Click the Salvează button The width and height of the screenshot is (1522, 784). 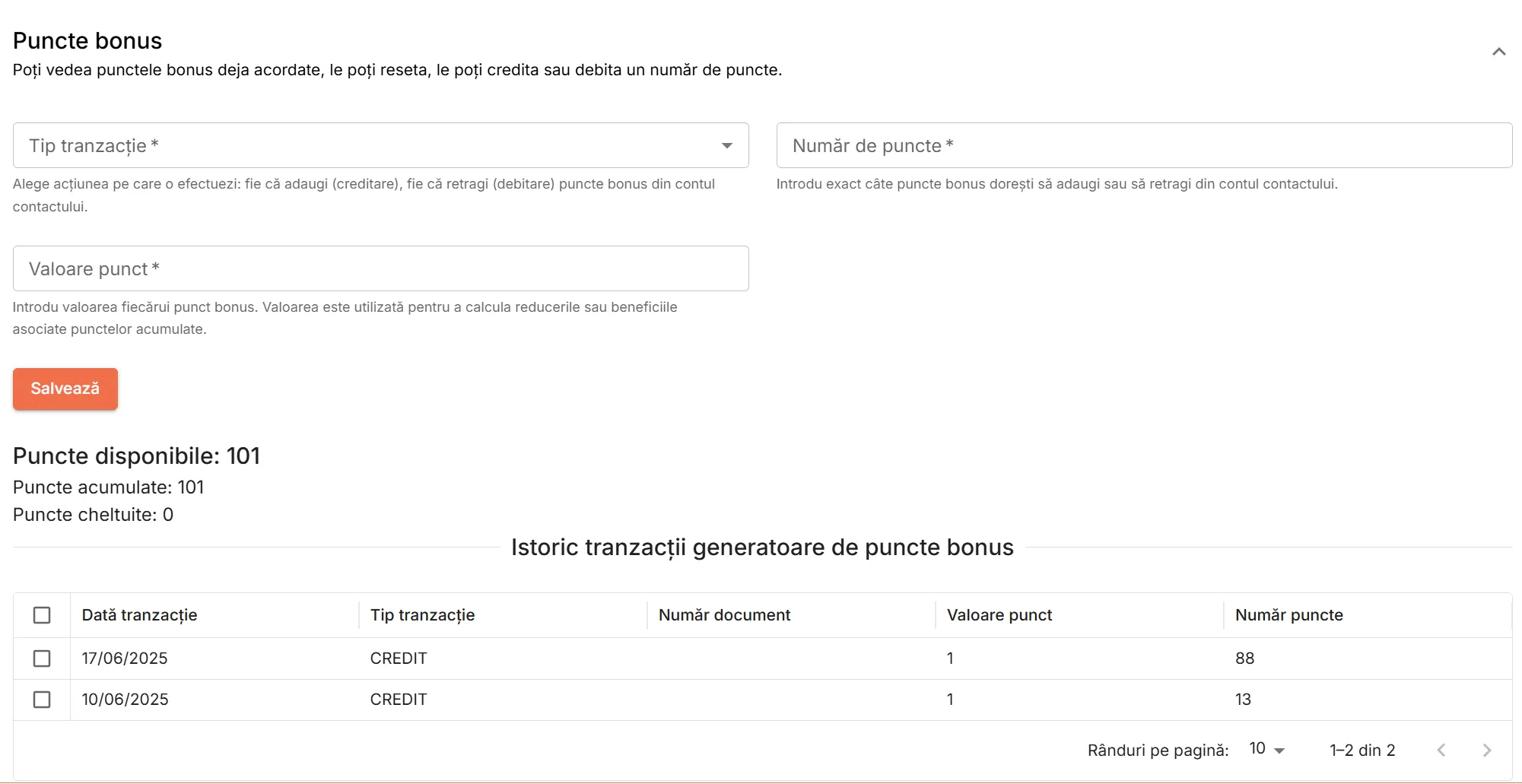coord(65,389)
